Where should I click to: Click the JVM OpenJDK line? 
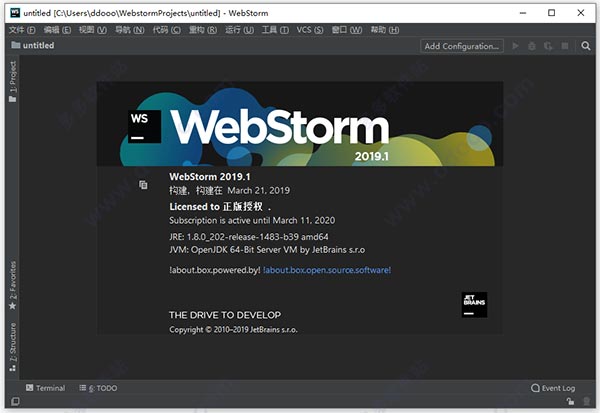[267, 250]
